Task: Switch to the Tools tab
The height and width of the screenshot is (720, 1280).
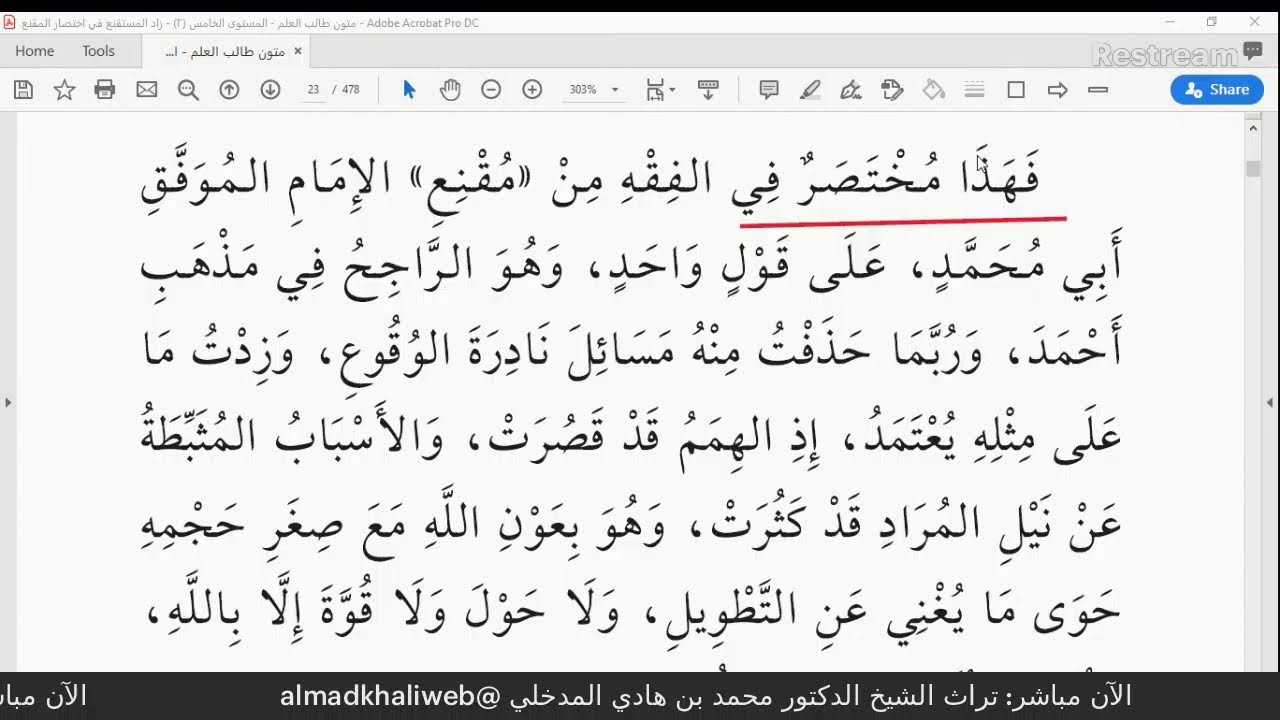Action: (x=98, y=51)
